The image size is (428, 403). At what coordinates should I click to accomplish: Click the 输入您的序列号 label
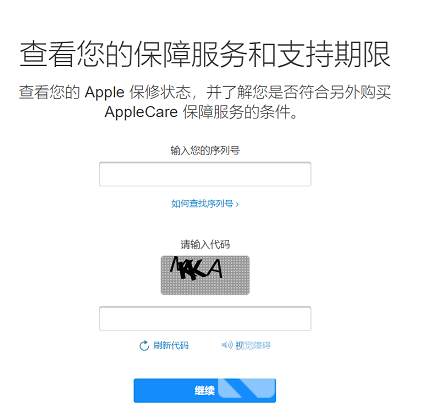point(205,151)
